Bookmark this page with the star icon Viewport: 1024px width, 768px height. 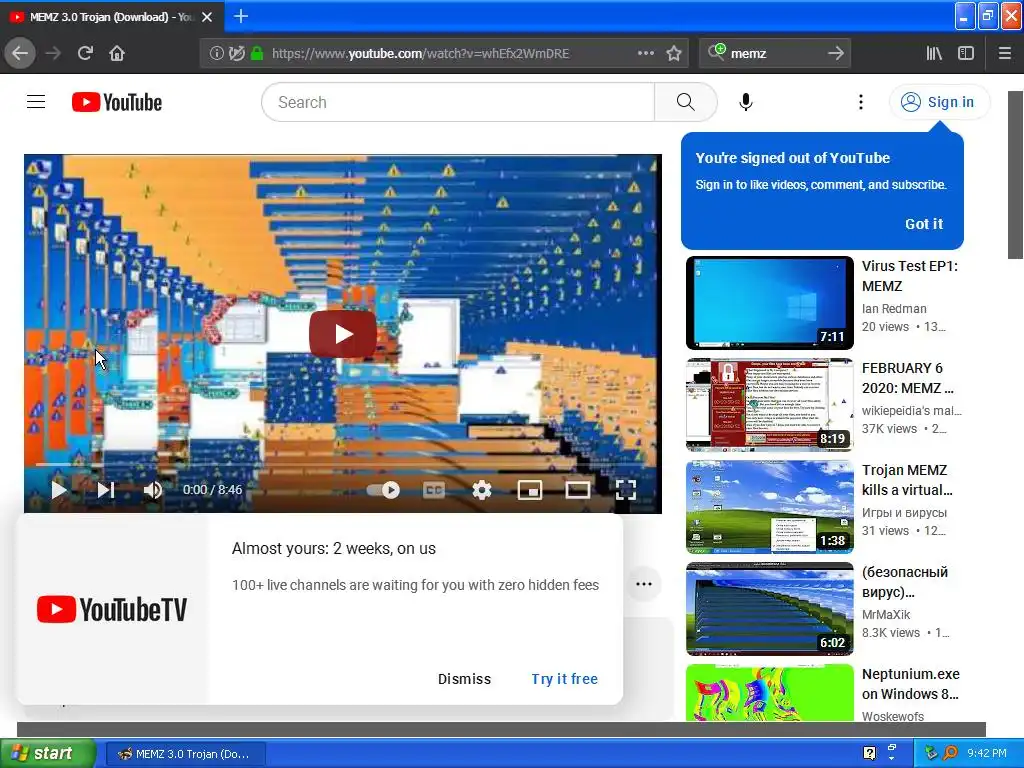coord(674,53)
